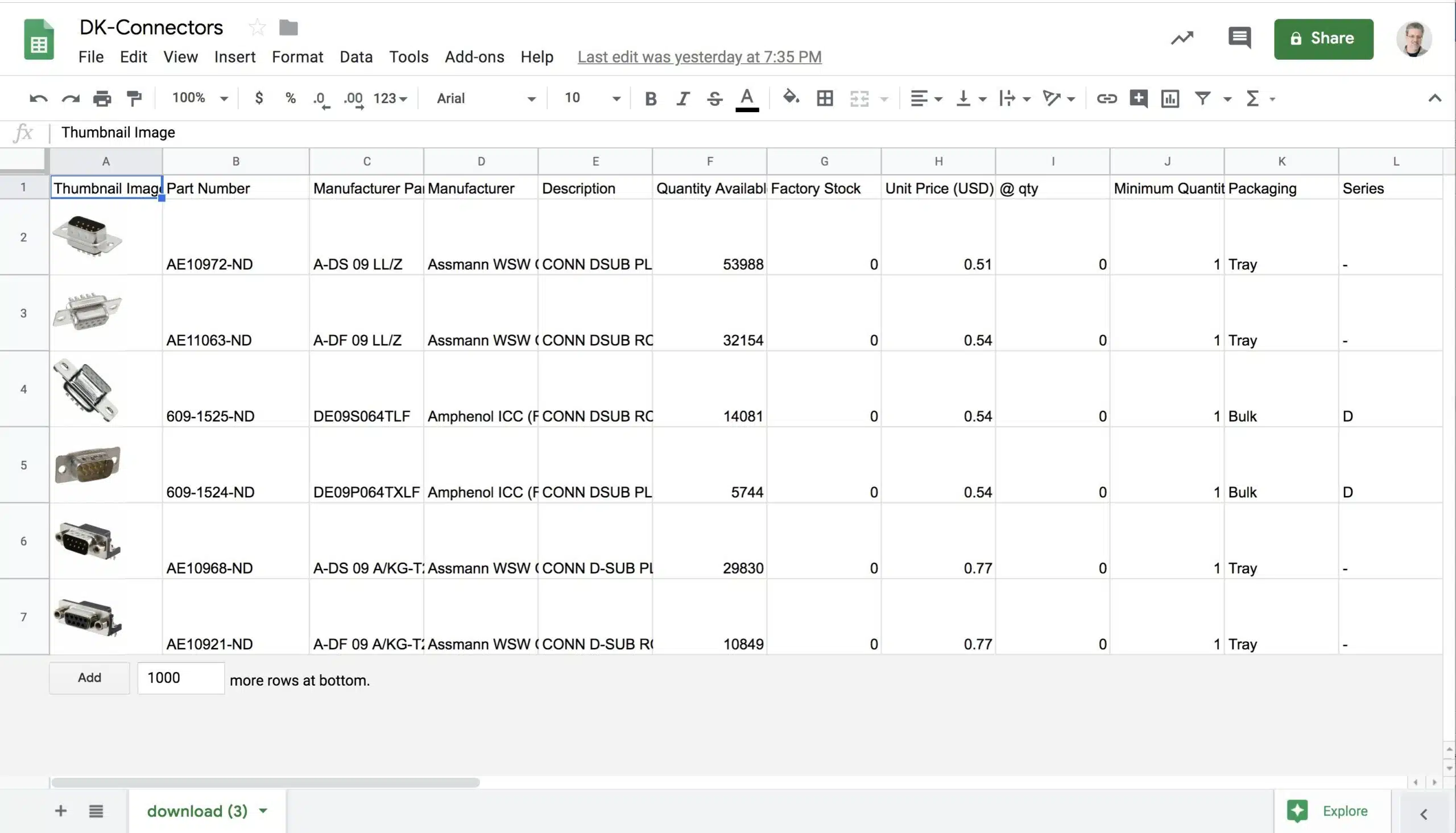This screenshot has width=1456, height=833.
Task: Open the Insert menu
Action: pyautogui.click(x=234, y=57)
